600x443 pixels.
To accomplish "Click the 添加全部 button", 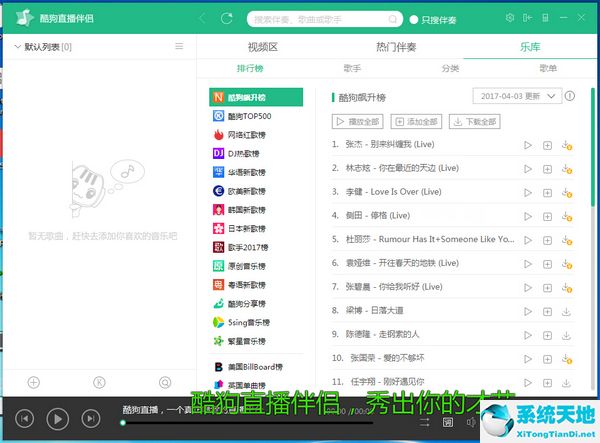I will 416,122.
